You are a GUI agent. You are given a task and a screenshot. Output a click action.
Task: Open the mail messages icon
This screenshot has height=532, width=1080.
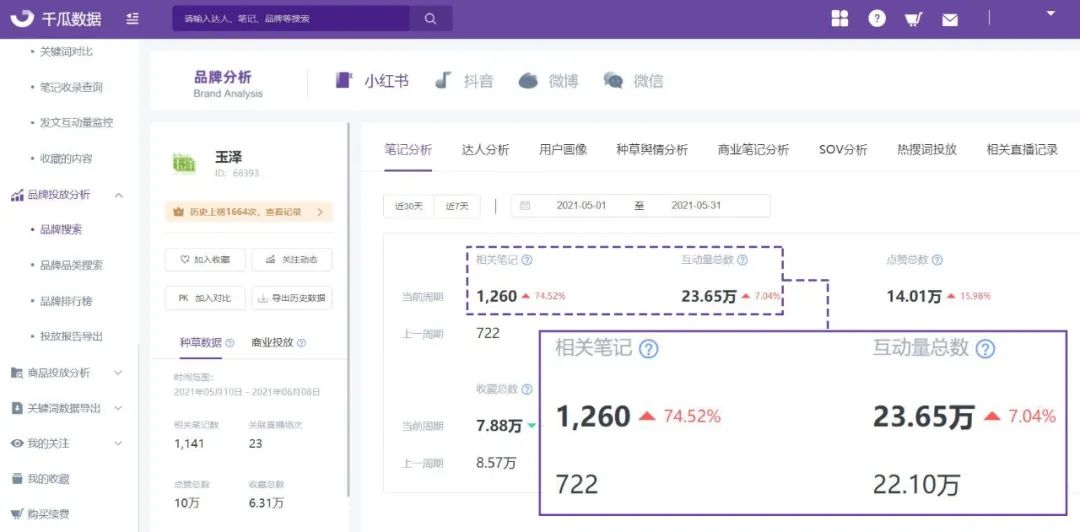pyautogui.click(x=950, y=20)
